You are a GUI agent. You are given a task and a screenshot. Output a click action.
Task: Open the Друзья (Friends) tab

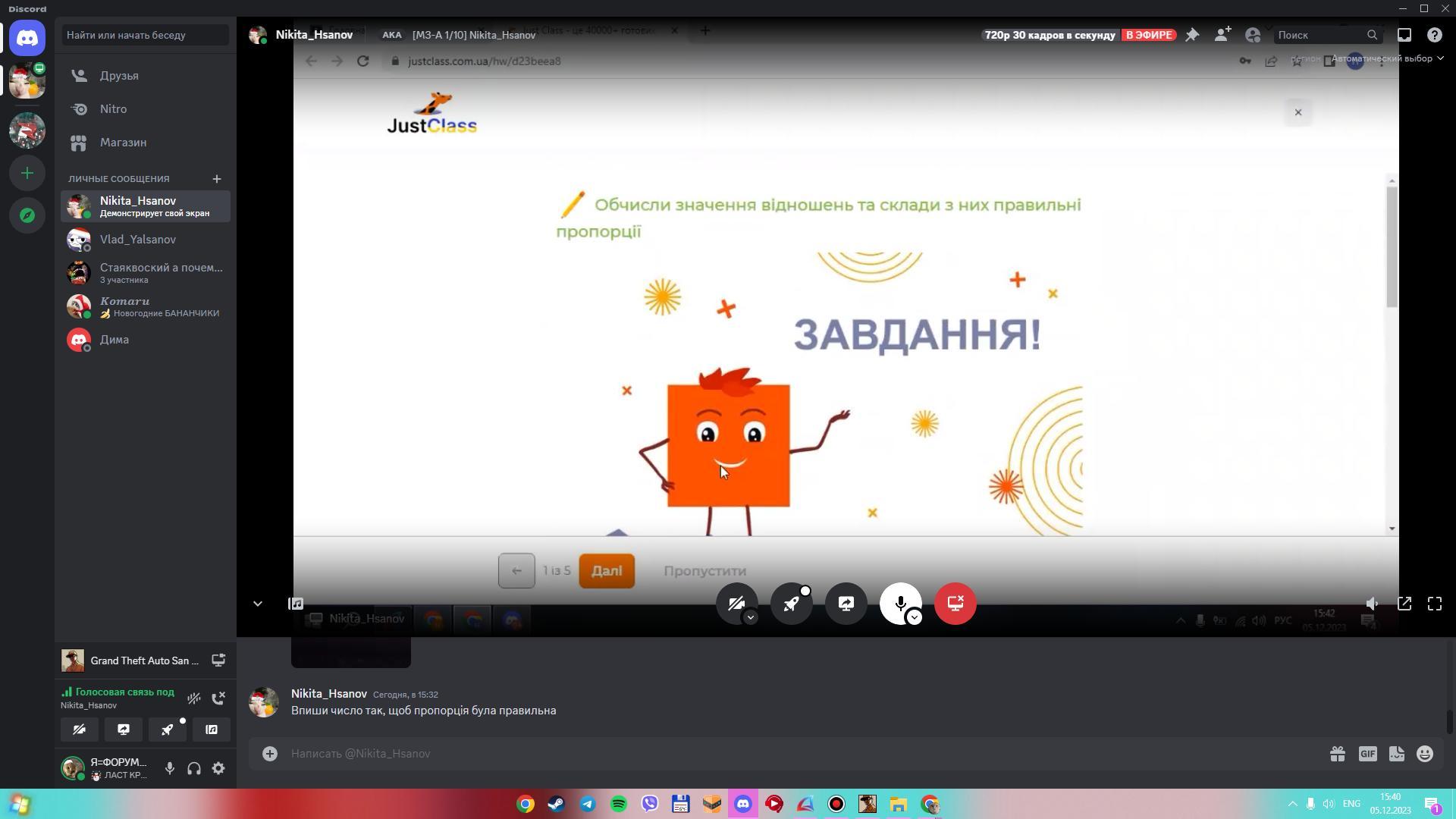pyautogui.click(x=119, y=76)
